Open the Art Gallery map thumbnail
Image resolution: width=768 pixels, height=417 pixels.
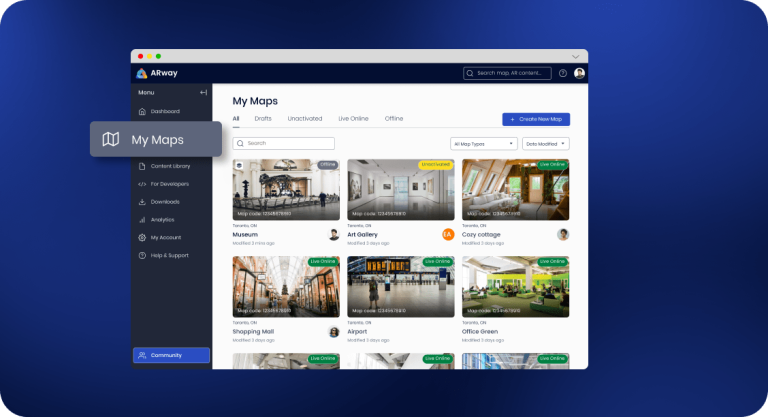(400, 190)
